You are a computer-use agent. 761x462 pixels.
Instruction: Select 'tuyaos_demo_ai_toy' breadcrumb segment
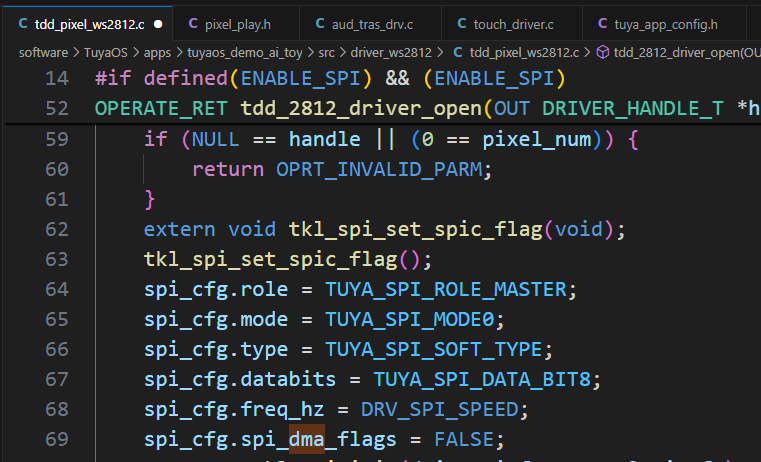pos(245,52)
